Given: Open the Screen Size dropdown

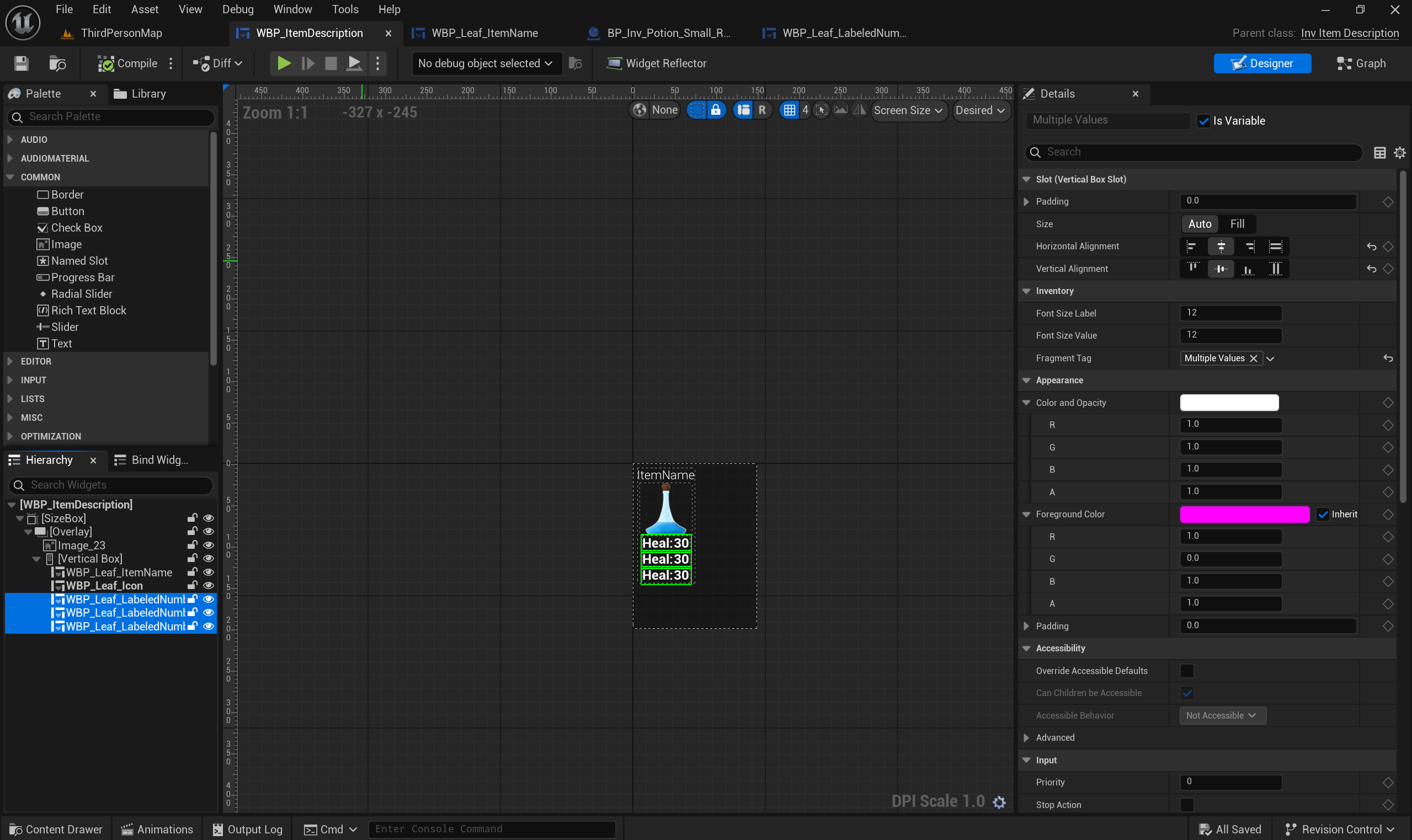Looking at the screenshot, I should point(908,110).
